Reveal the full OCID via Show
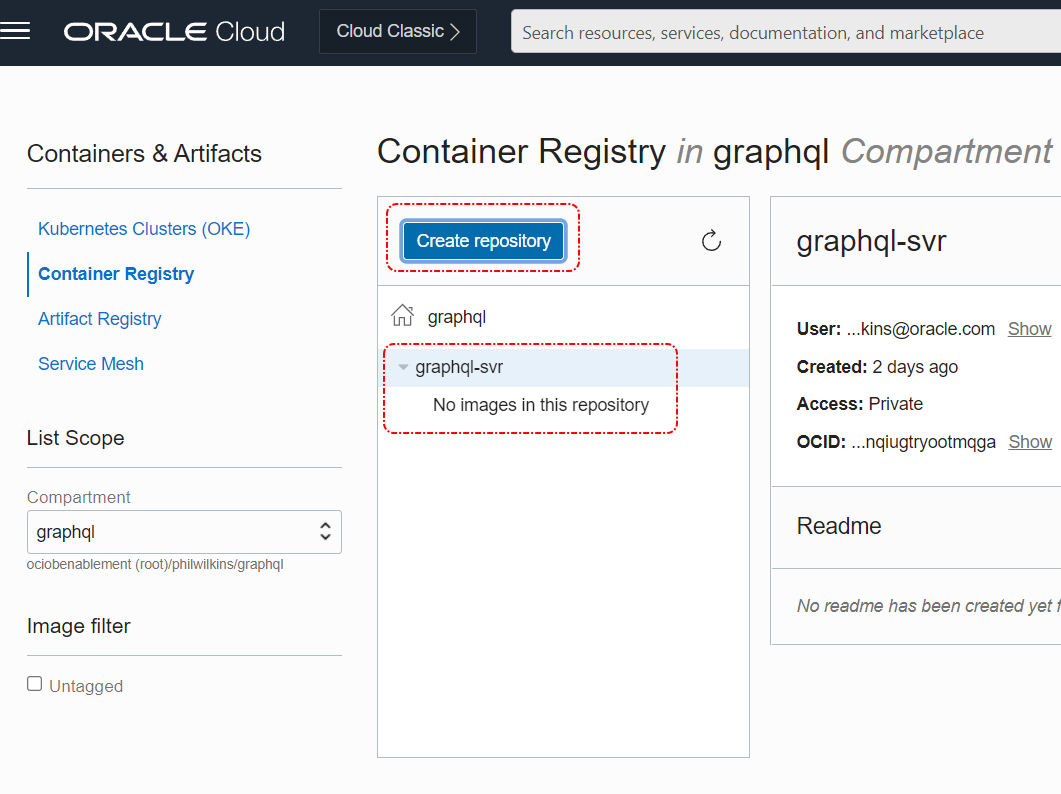The image size is (1061, 794). [x=1029, y=442]
